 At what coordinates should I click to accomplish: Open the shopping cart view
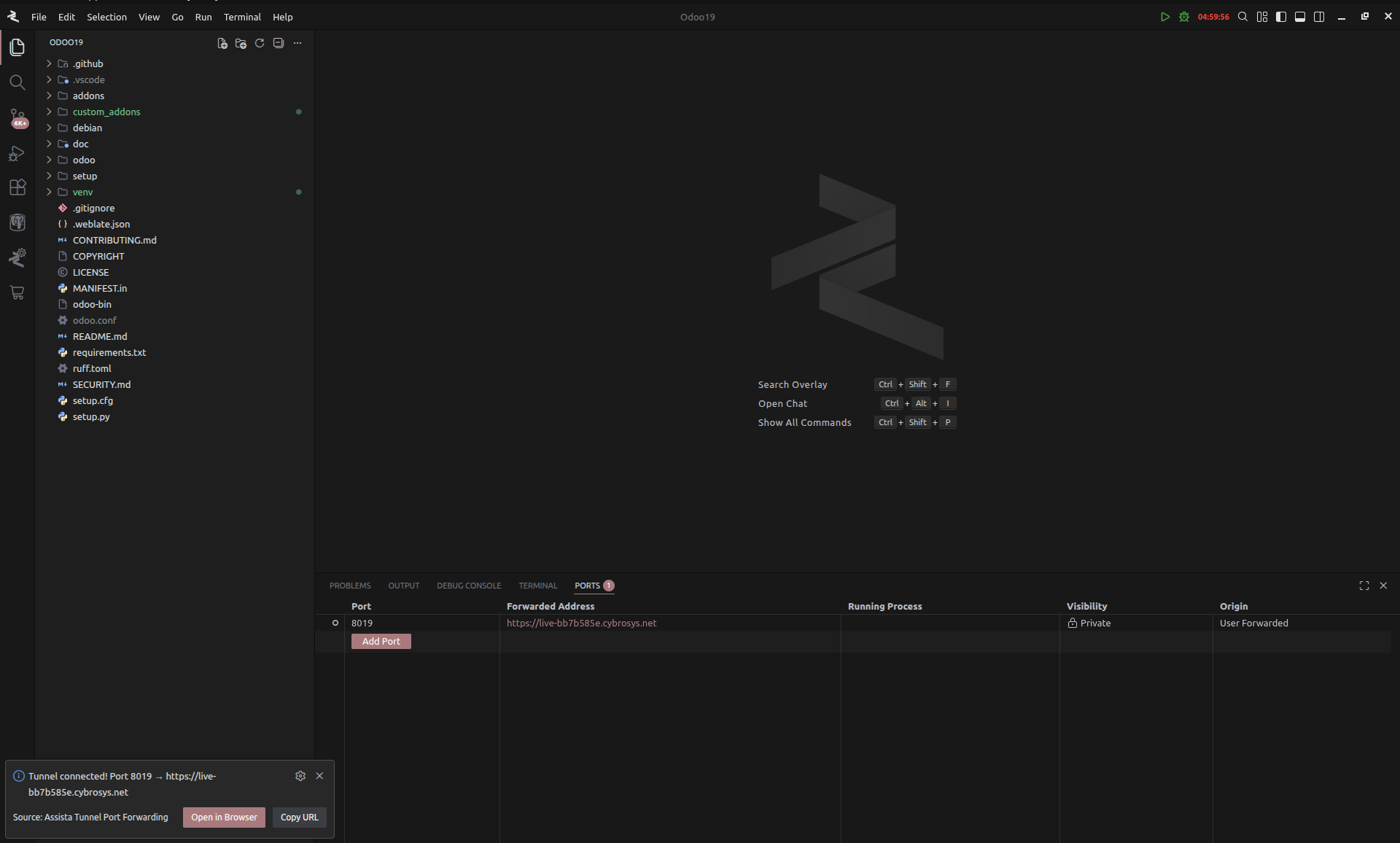[17, 292]
